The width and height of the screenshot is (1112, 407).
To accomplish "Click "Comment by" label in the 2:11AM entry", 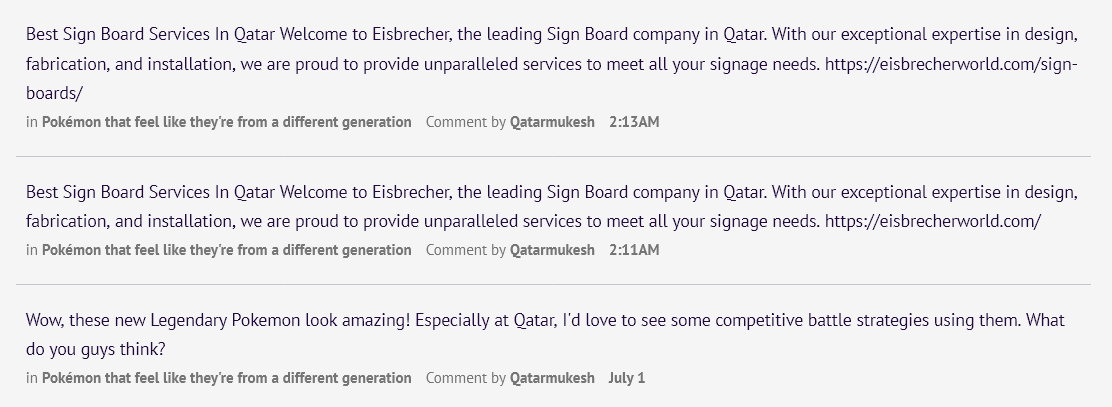I will [x=465, y=250].
